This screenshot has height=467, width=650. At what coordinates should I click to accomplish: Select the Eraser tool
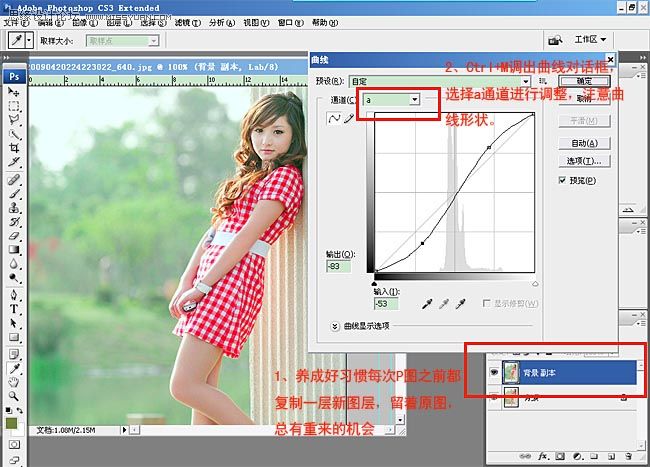pos(14,235)
